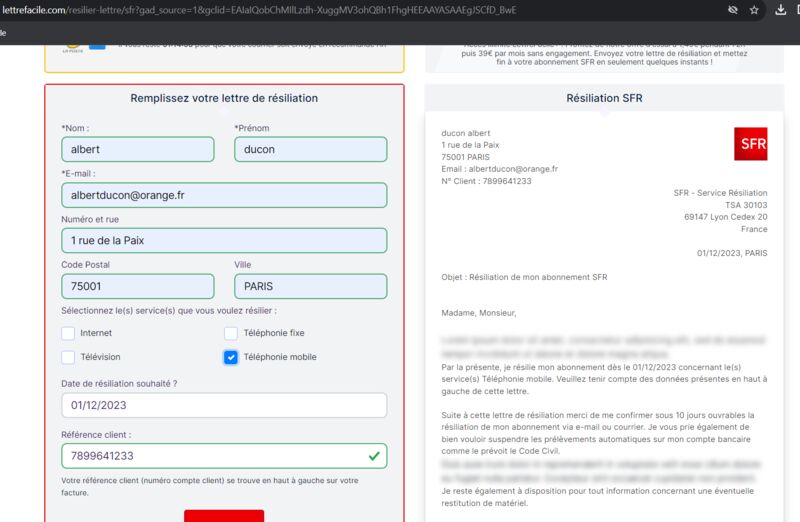Viewport: 800px width, 522px height.
Task: Click Sélectionnez le(s) service(s) prompt text
Action: (x=169, y=311)
